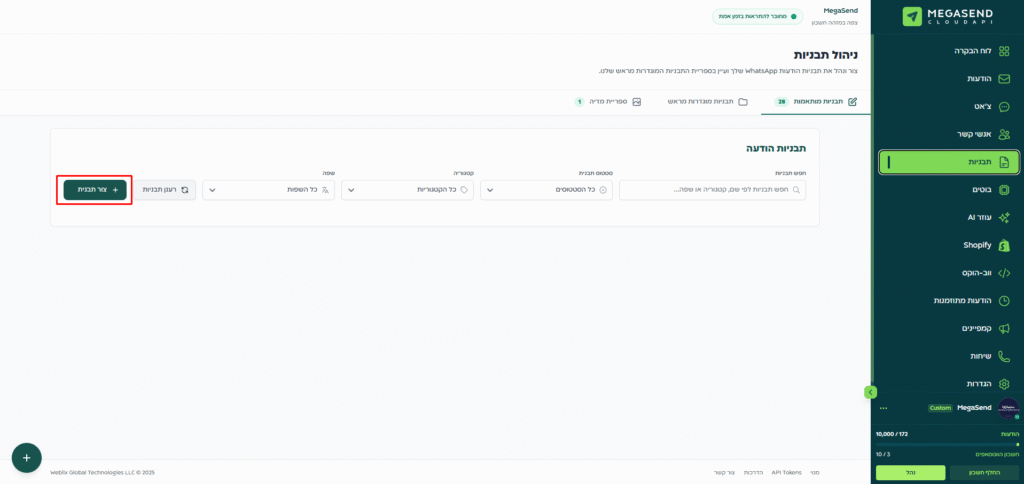Open Messages (הודעות) envelope icon in sidebar
The image size is (1024, 484).
(x=1004, y=78)
